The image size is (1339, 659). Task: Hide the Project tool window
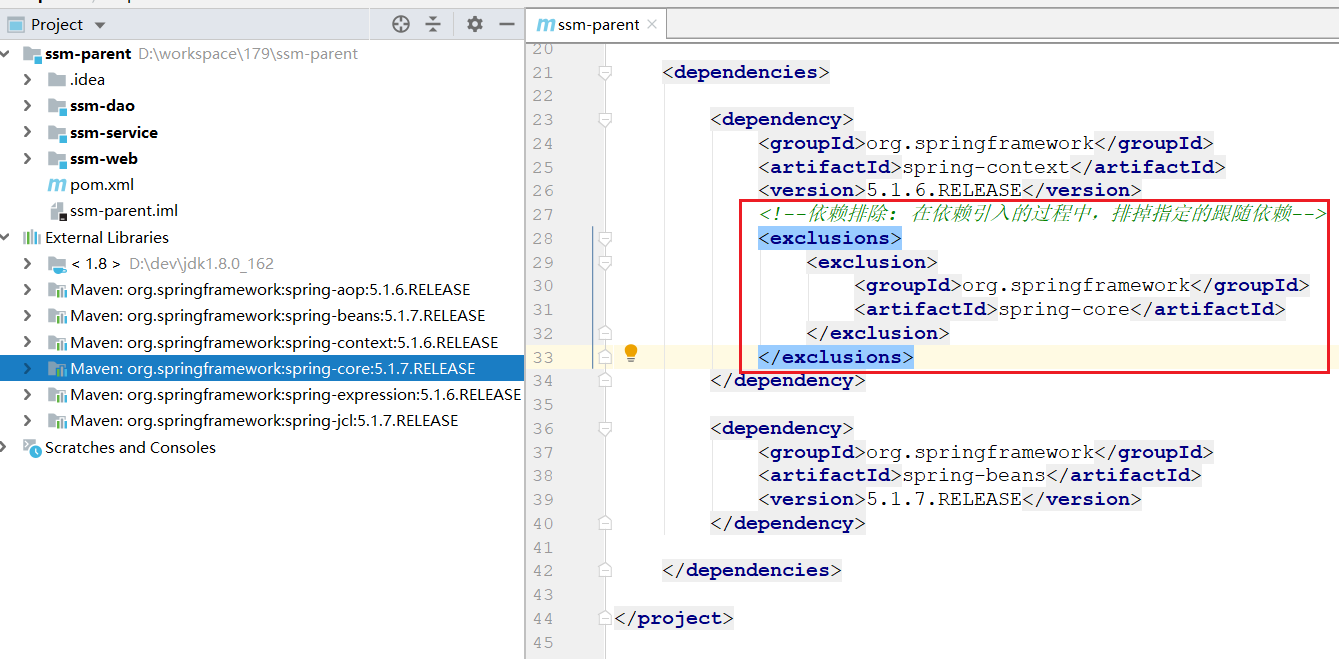pyautogui.click(x=507, y=24)
